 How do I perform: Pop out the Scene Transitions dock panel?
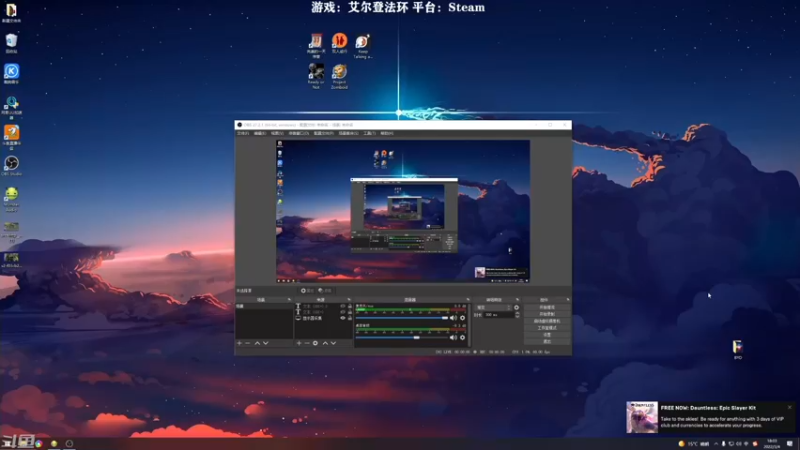(x=517, y=299)
